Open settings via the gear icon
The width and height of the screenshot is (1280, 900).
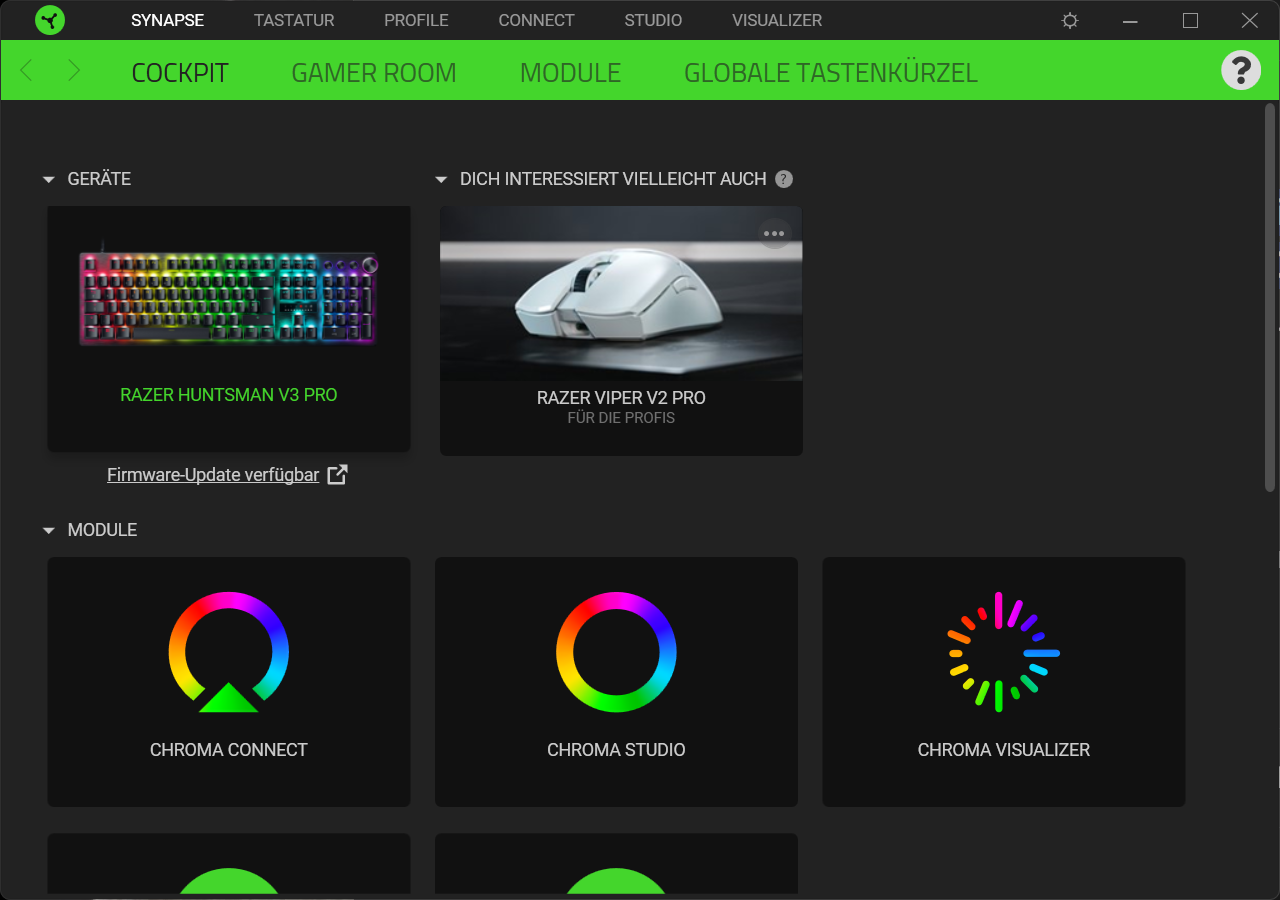1070,20
